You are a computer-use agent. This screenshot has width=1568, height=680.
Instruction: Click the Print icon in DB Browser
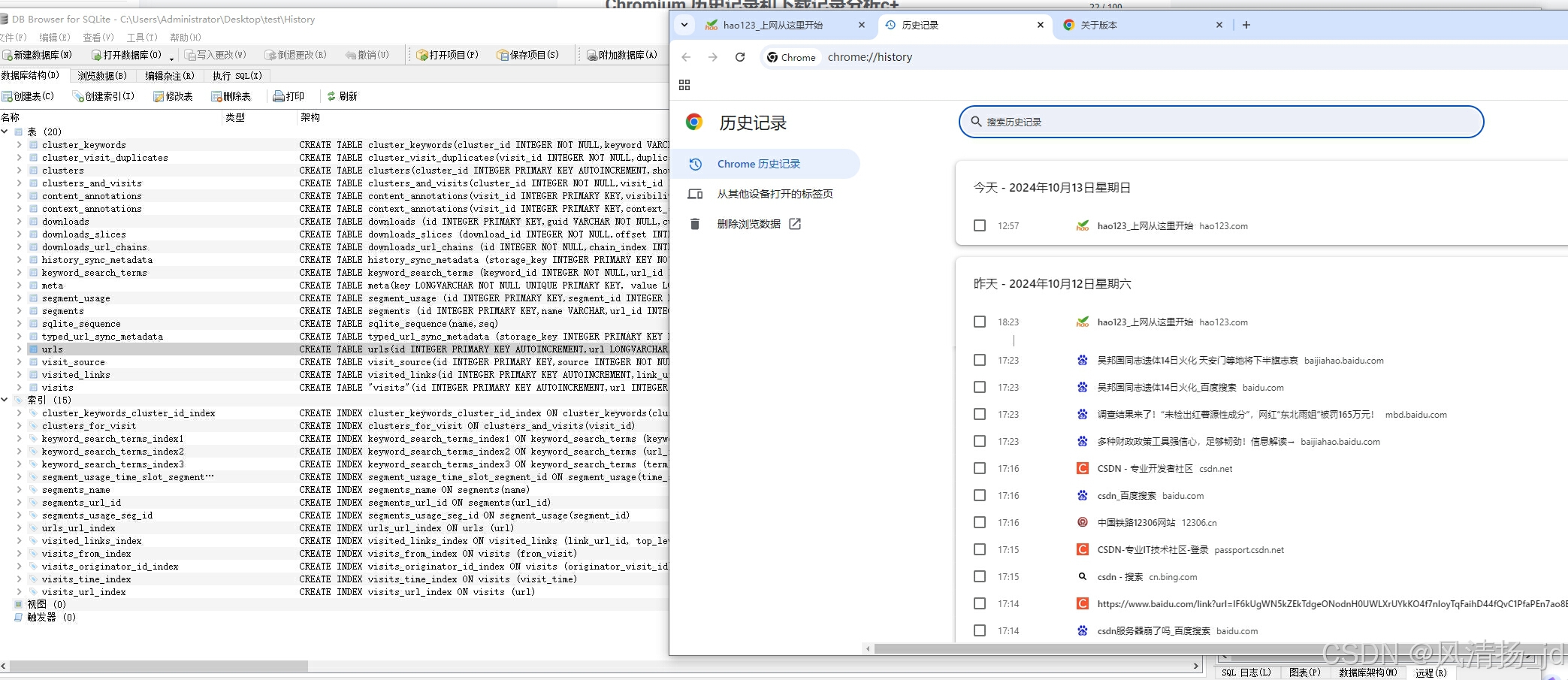point(279,96)
